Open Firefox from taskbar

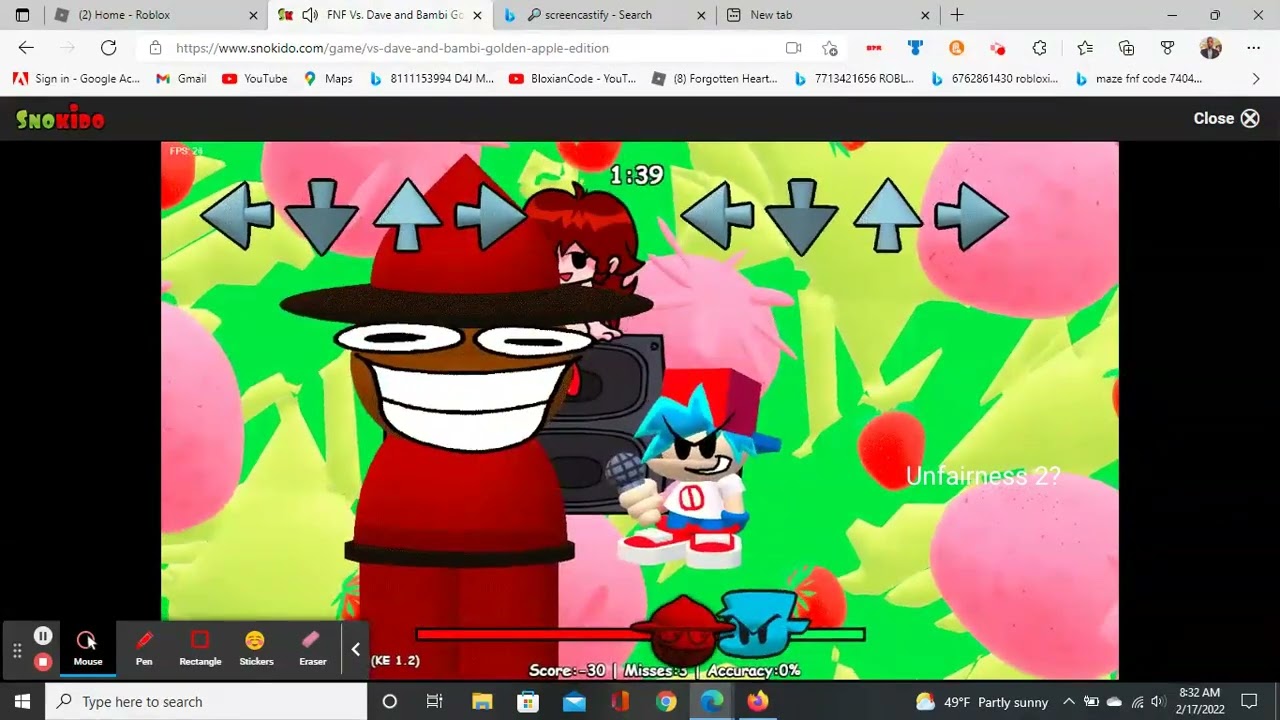758,701
